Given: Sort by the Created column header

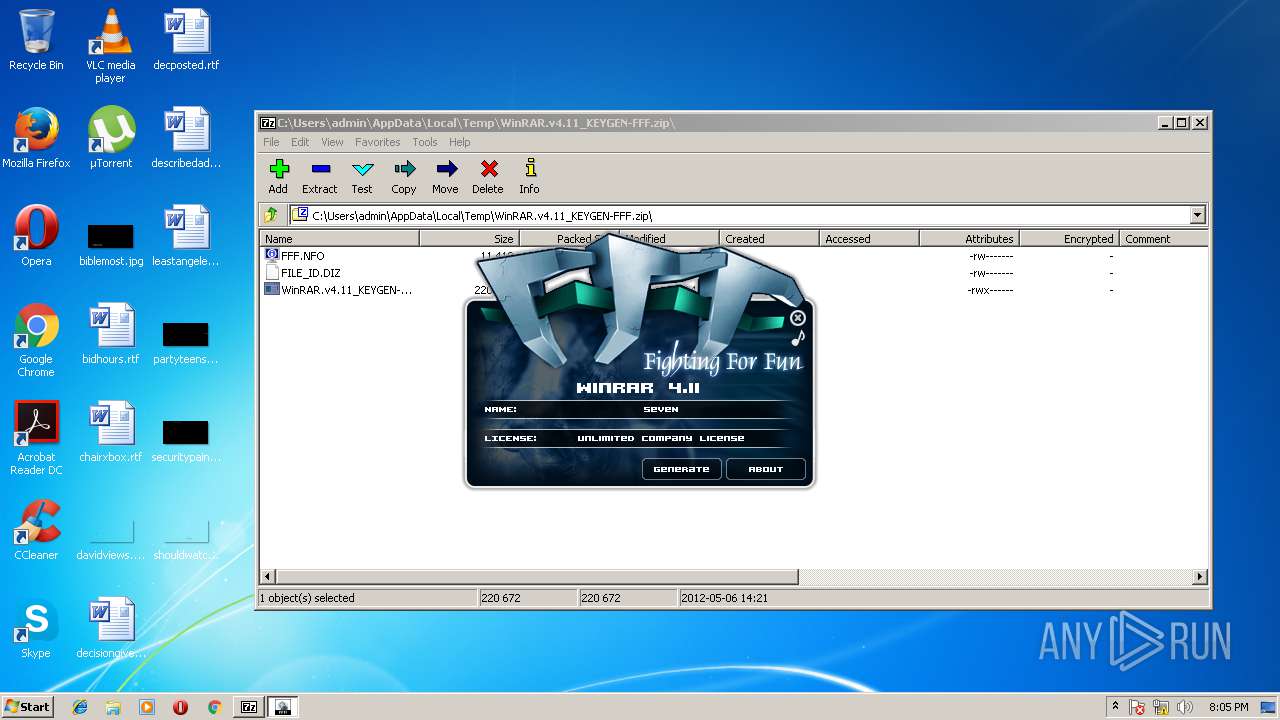Looking at the screenshot, I should point(769,239).
